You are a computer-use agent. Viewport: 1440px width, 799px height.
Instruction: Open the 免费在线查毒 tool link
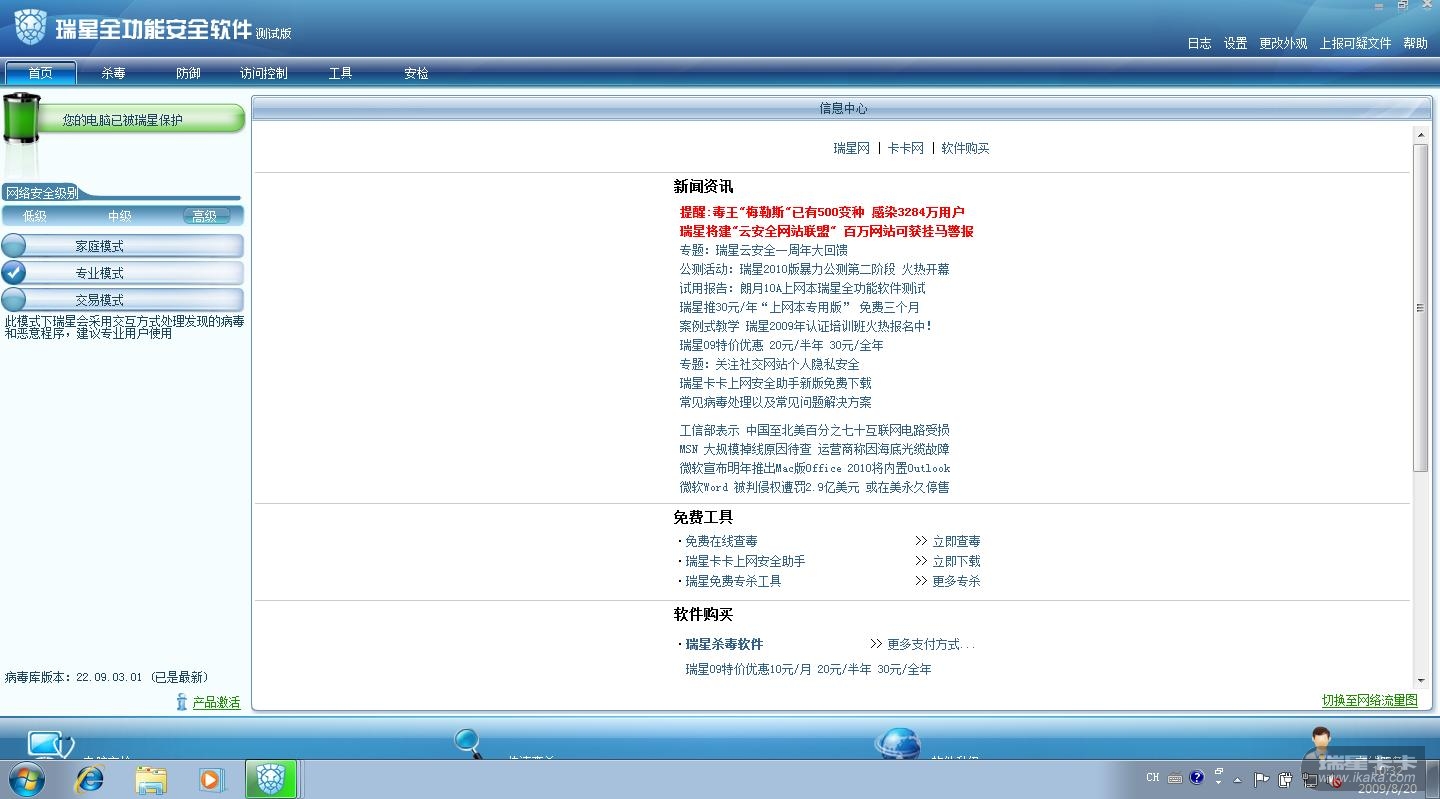pos(721,541)
